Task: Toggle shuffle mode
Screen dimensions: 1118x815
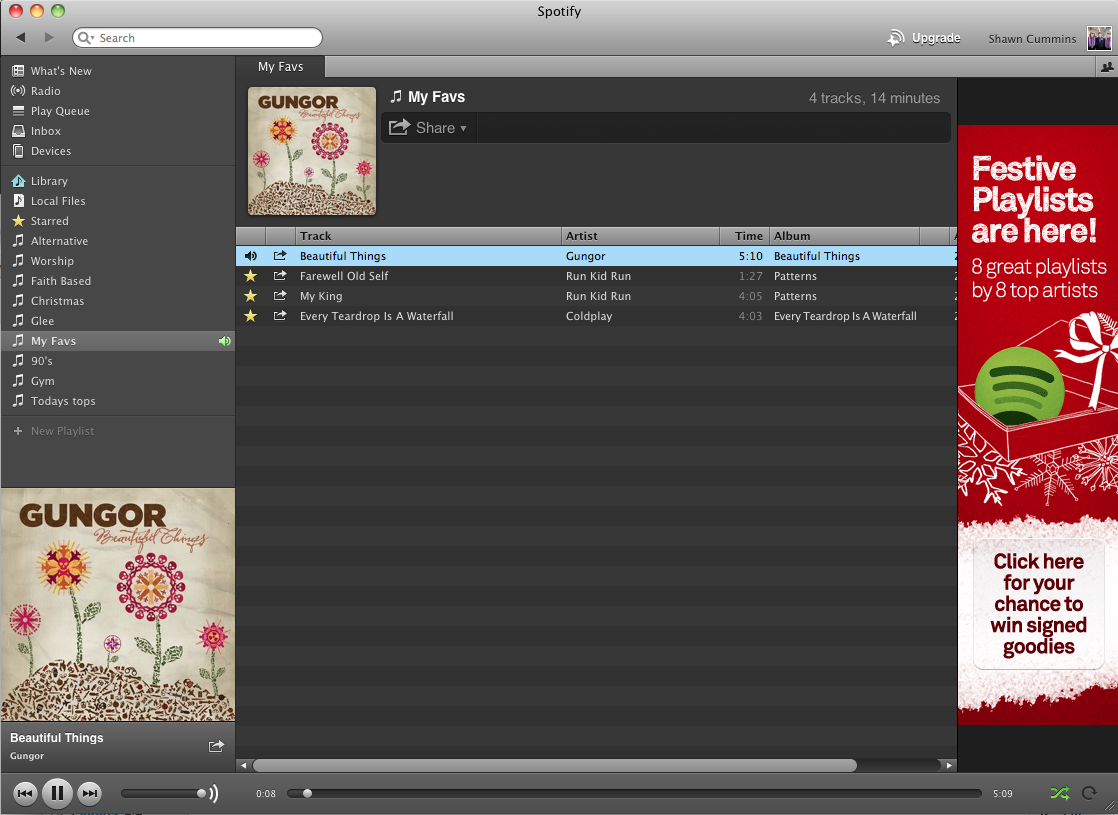Action: pos(1060,793)
